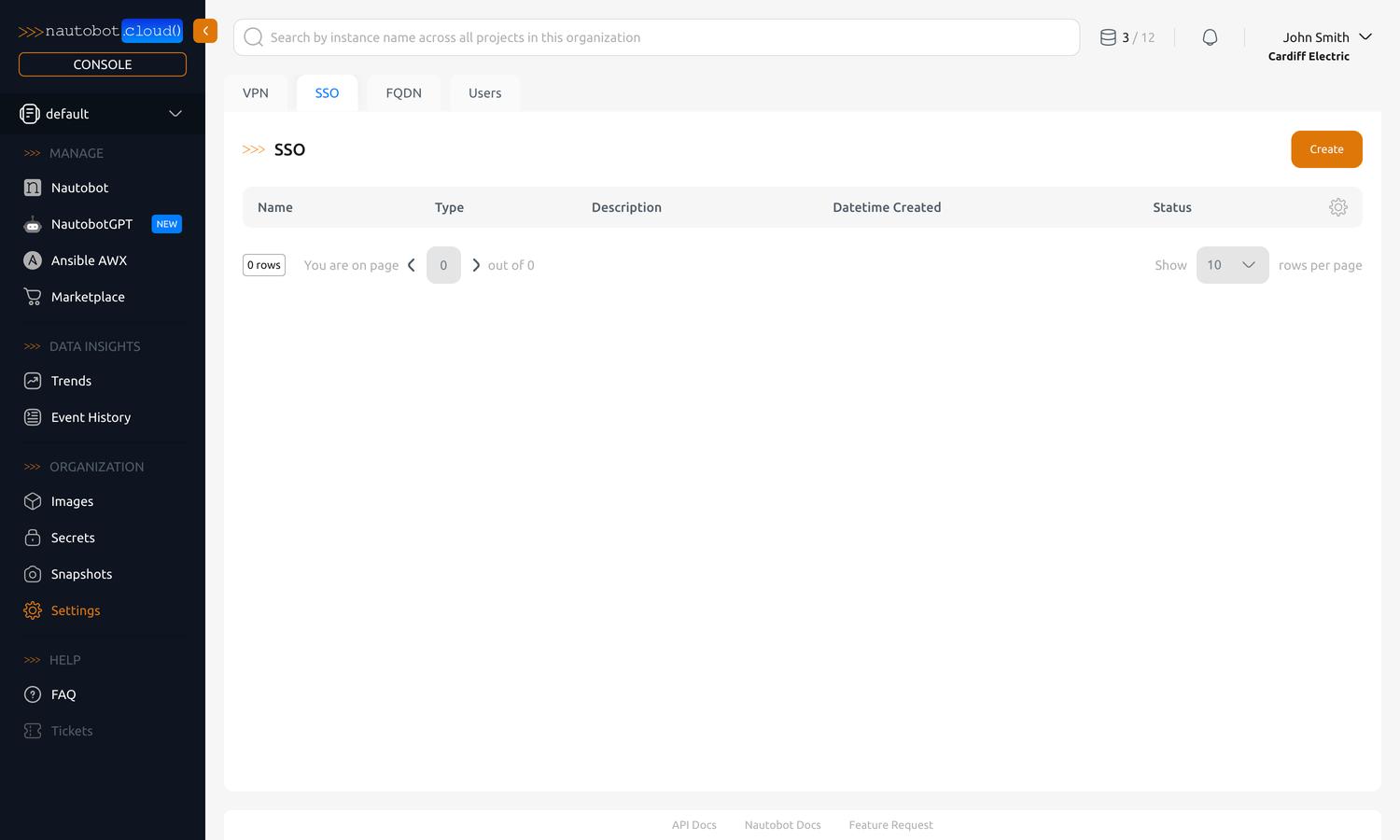Image resolution: width=1400 pixels, height=840 pixels.
Task: Open the Secrets page
Action: (x=73, y=538)
